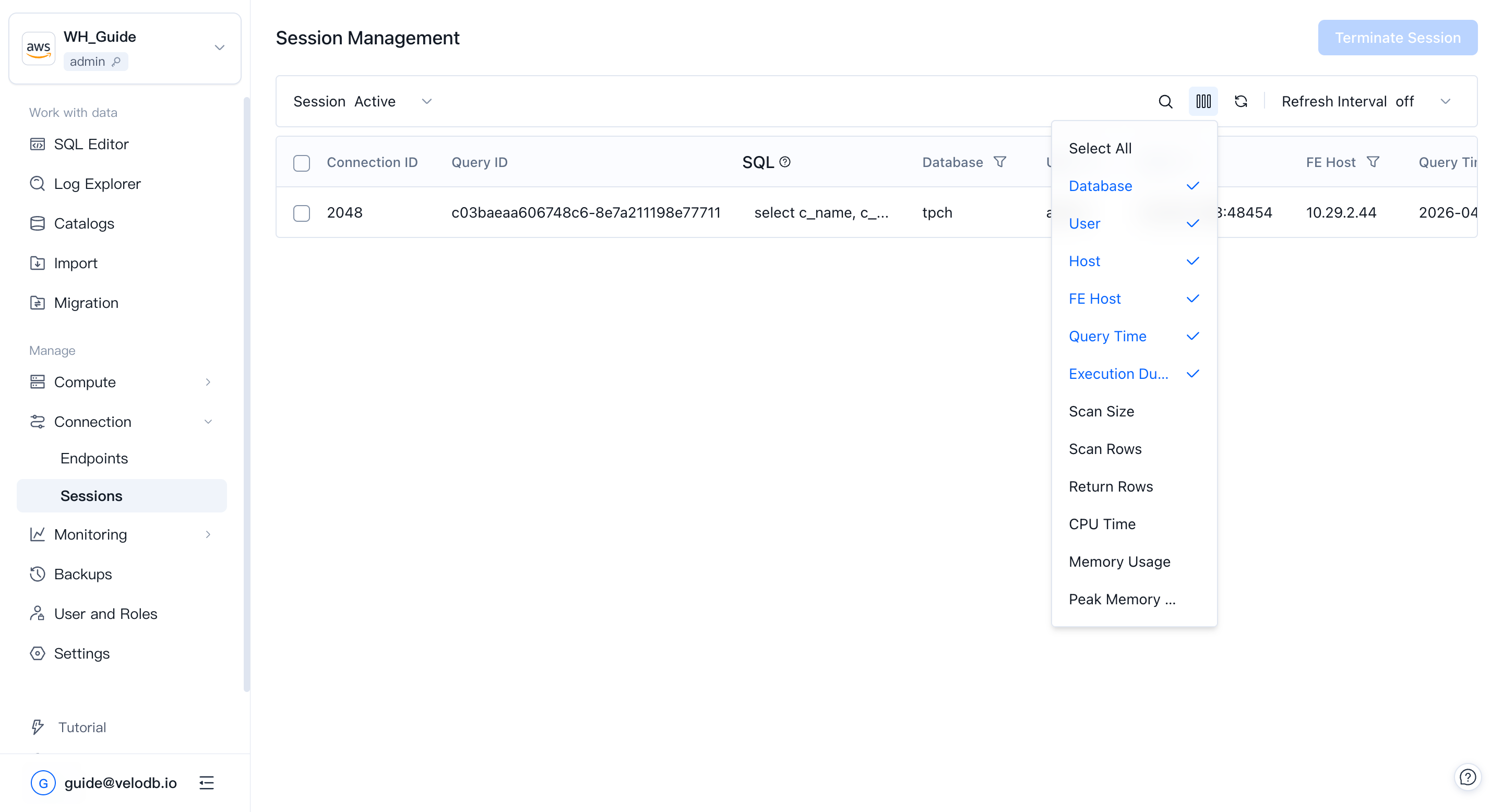The height and width of the screenshot is (812, 1503).
Task: Click the Database column filter icon
Action: 1000,162
